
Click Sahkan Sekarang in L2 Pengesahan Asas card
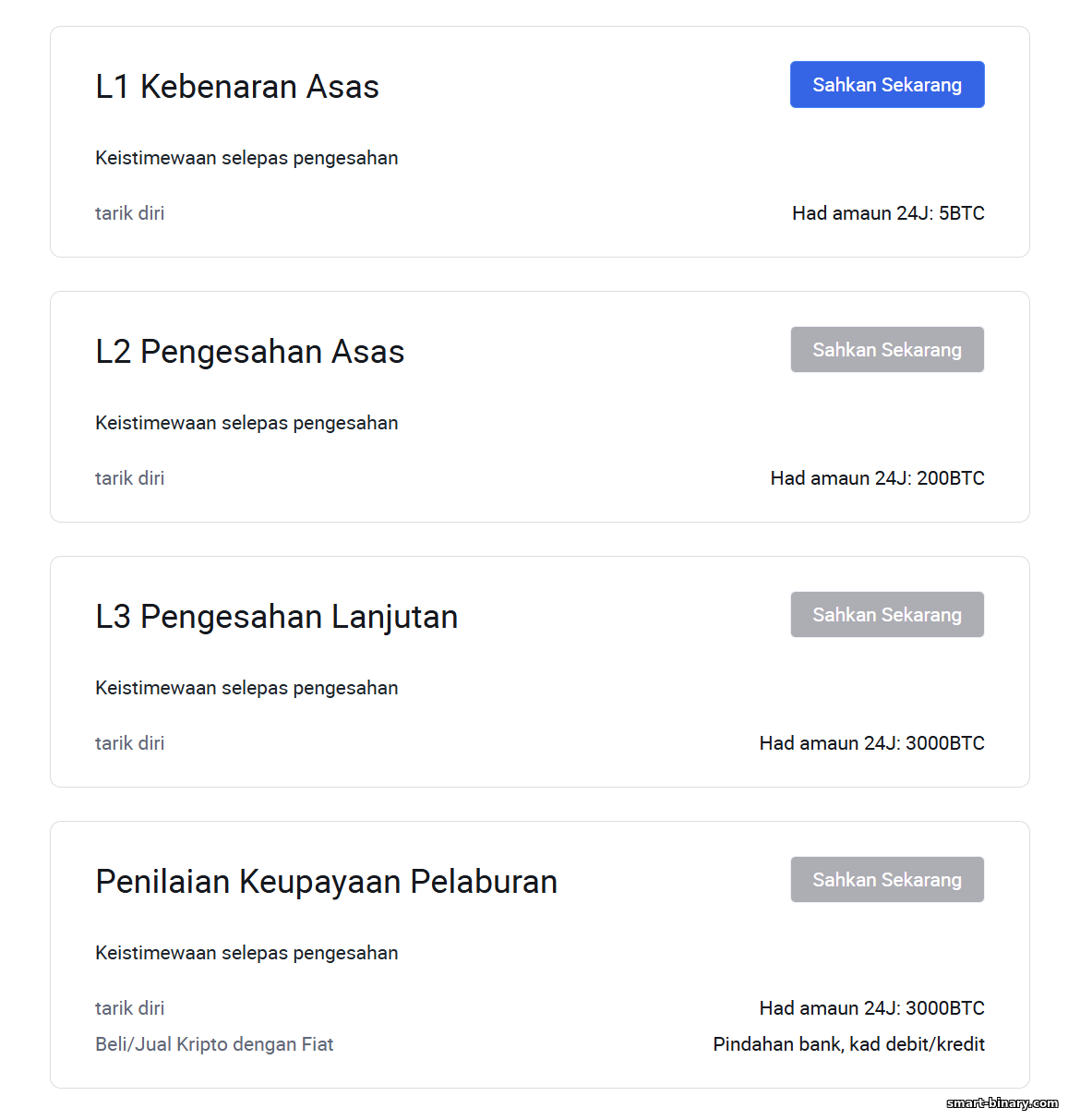(887, 350)
